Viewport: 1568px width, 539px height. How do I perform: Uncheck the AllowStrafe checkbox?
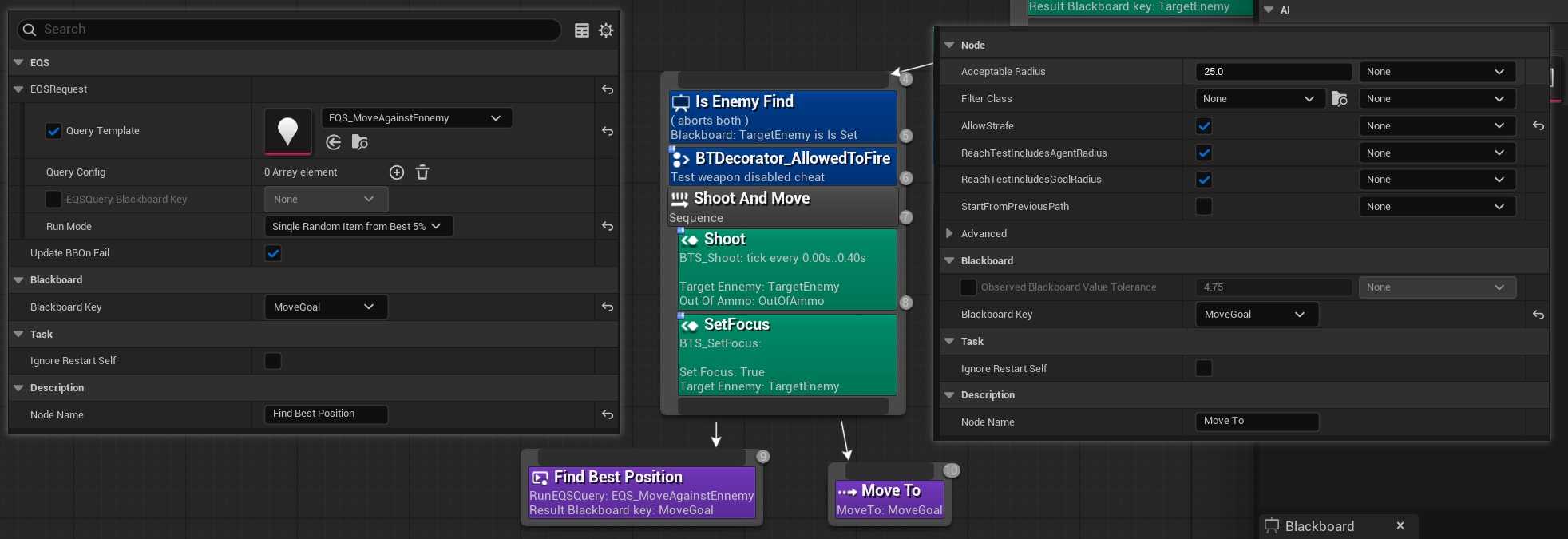tap(1204, 126)
